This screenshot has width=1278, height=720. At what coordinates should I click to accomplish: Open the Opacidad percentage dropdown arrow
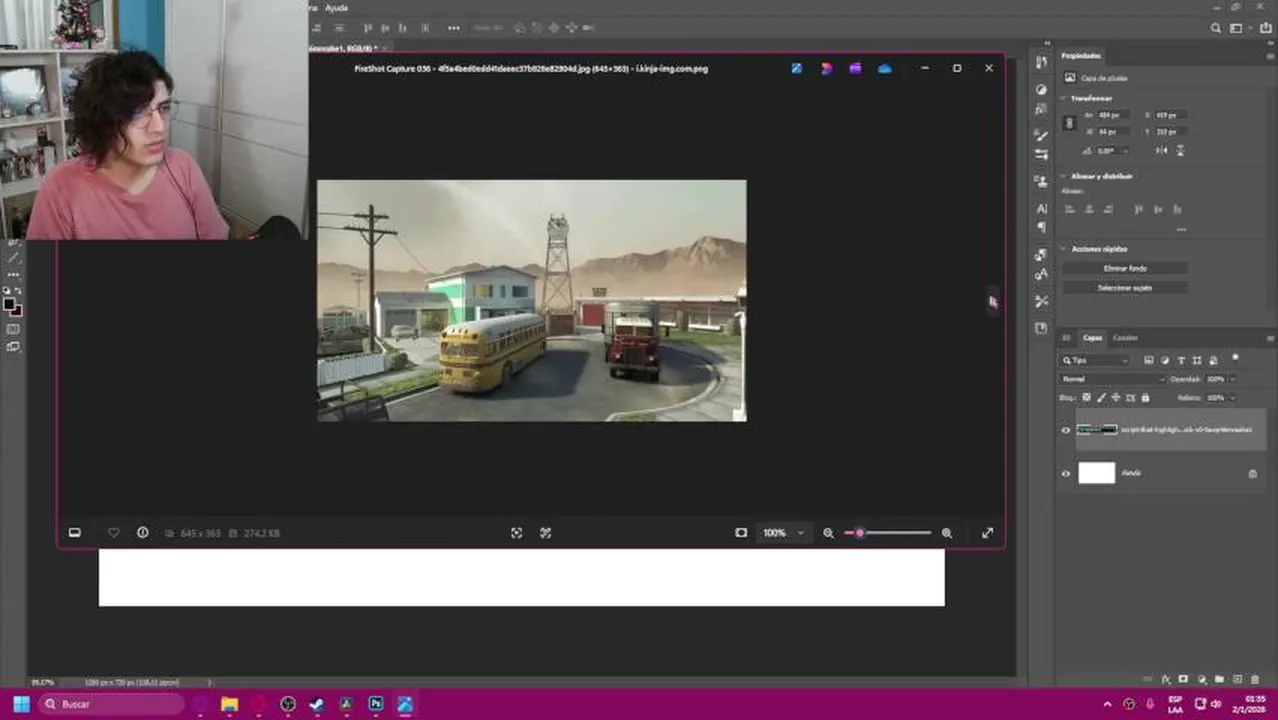(x=1231, y=379)
